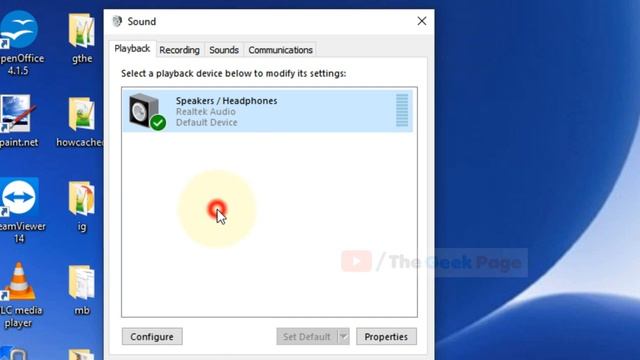The width and height of the screenshot is (640, 360).
Task: Switch to the Recording tab
Action: click(x=179, y=50)
